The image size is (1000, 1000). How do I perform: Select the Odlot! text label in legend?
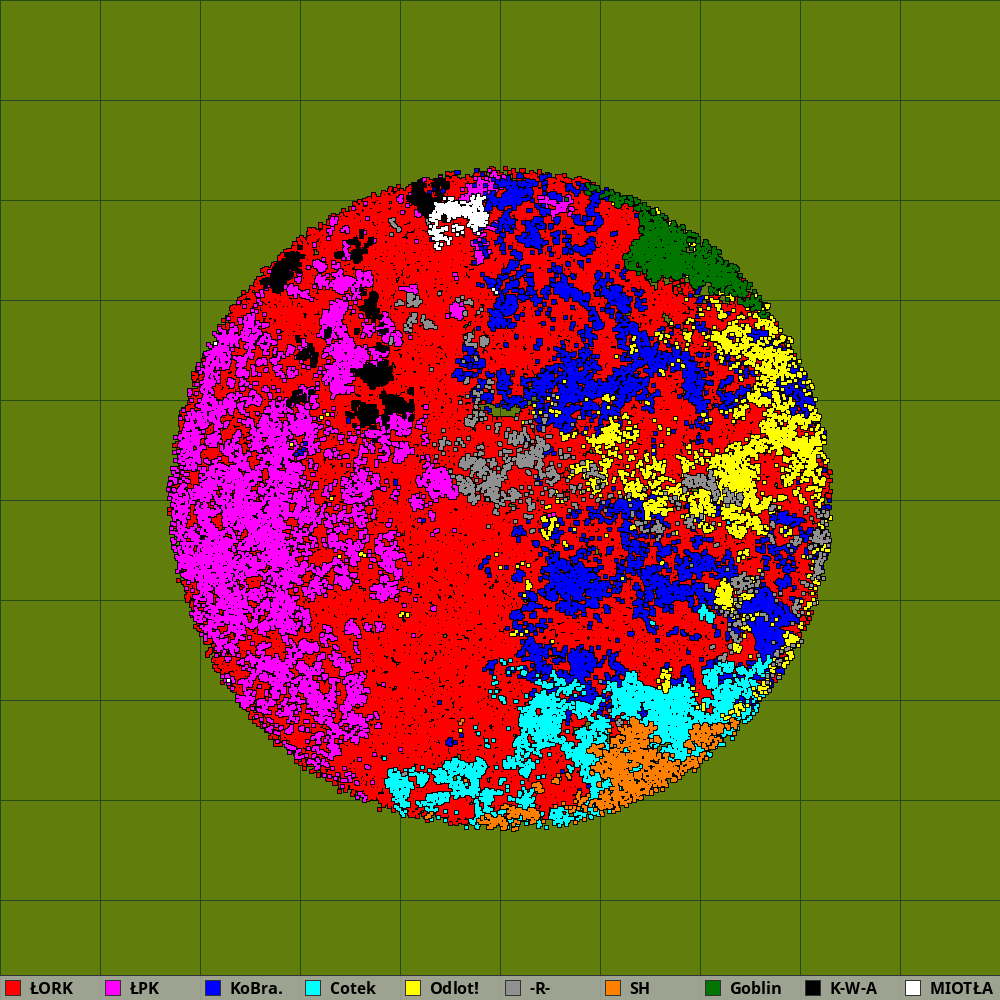(x=454, y=988)
